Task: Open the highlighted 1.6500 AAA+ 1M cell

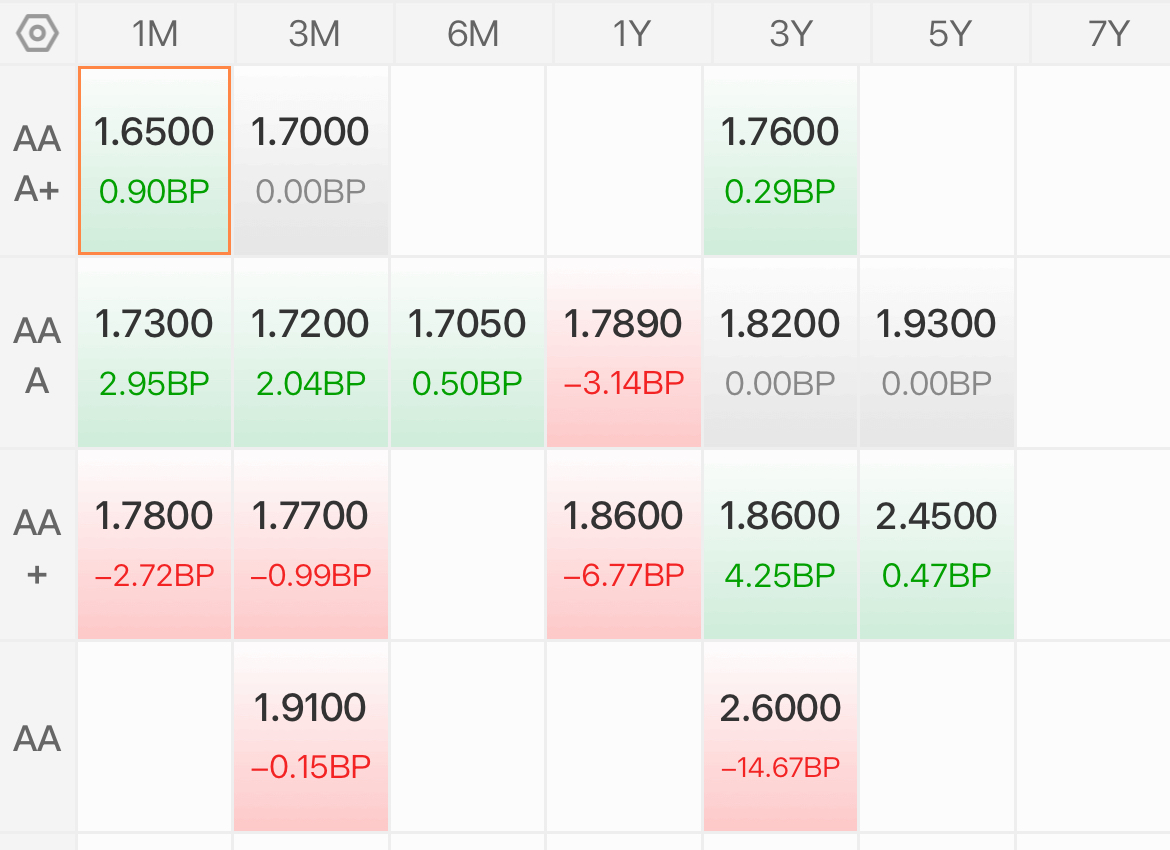Action: coord(154,160)
